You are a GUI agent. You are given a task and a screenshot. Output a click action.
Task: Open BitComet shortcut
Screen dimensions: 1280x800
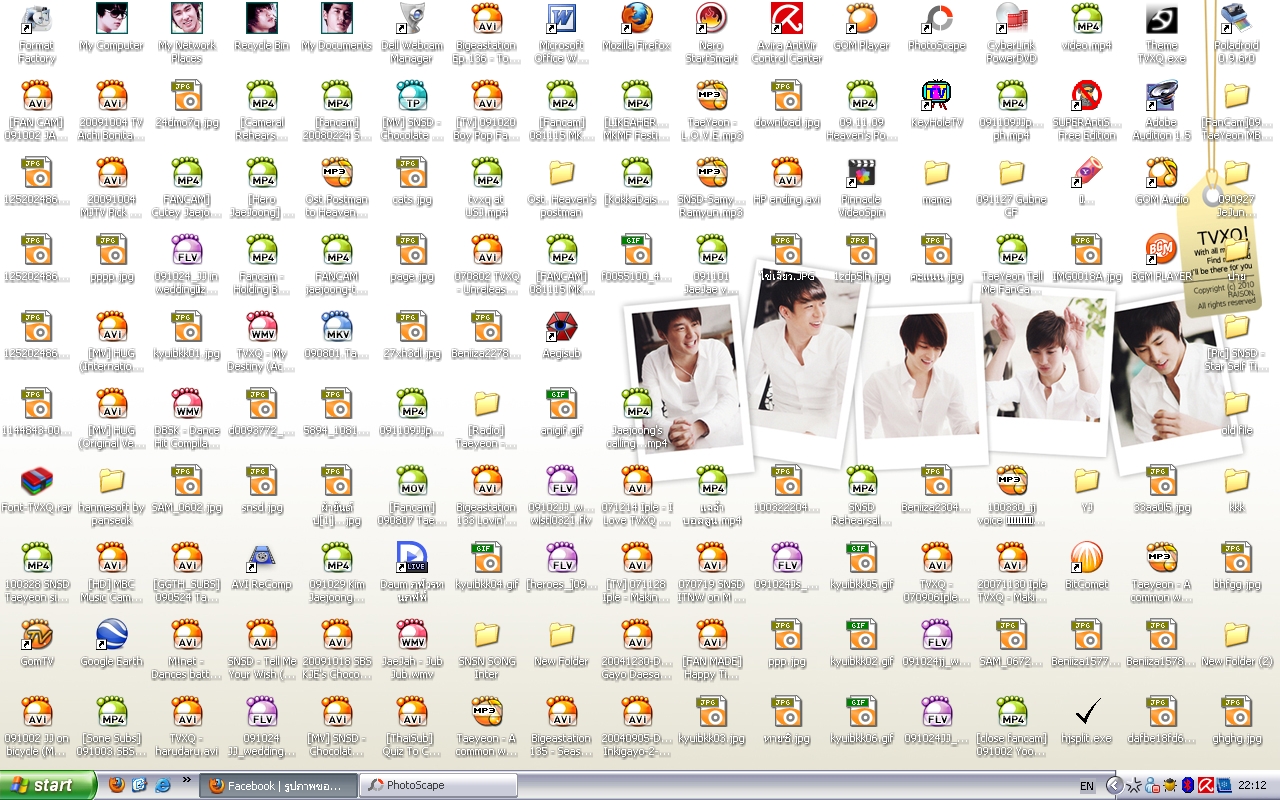1087,557
